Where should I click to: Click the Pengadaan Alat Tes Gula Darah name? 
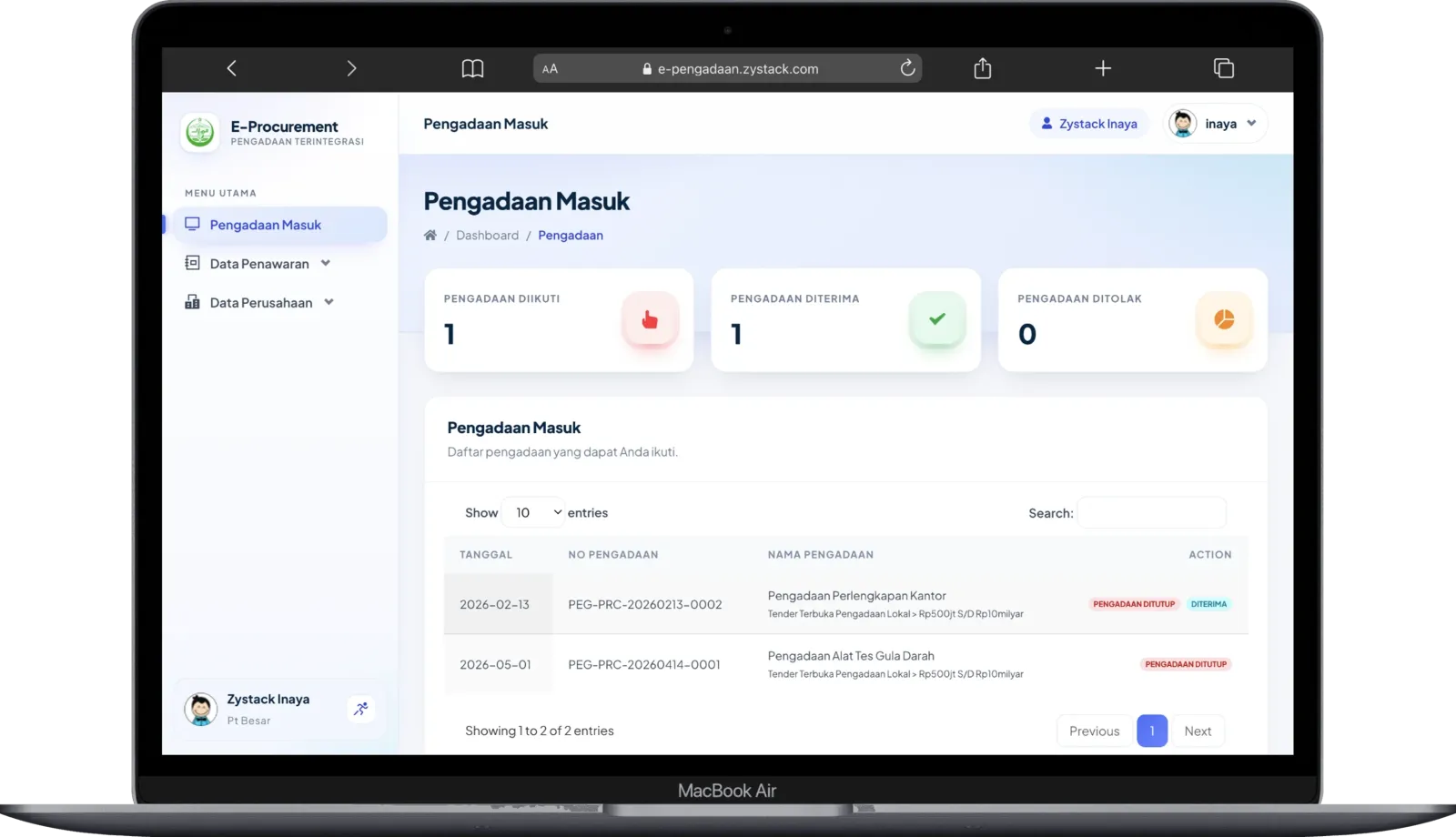(851, 656)
